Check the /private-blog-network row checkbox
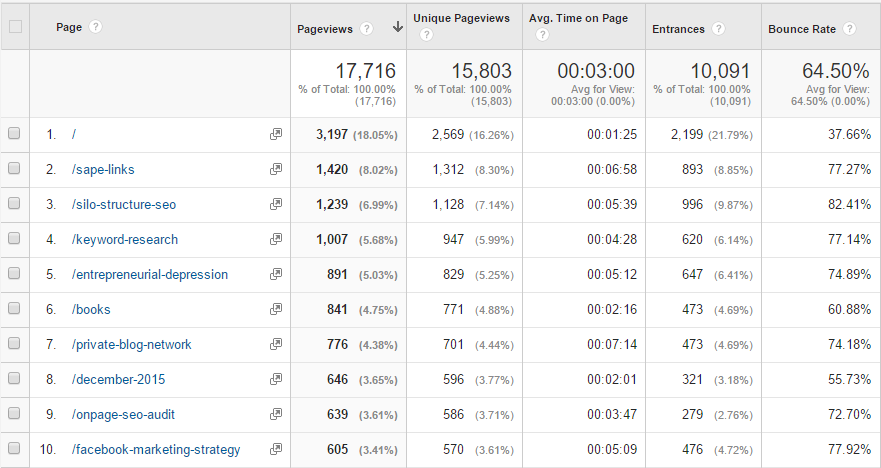 coord(14,343)
